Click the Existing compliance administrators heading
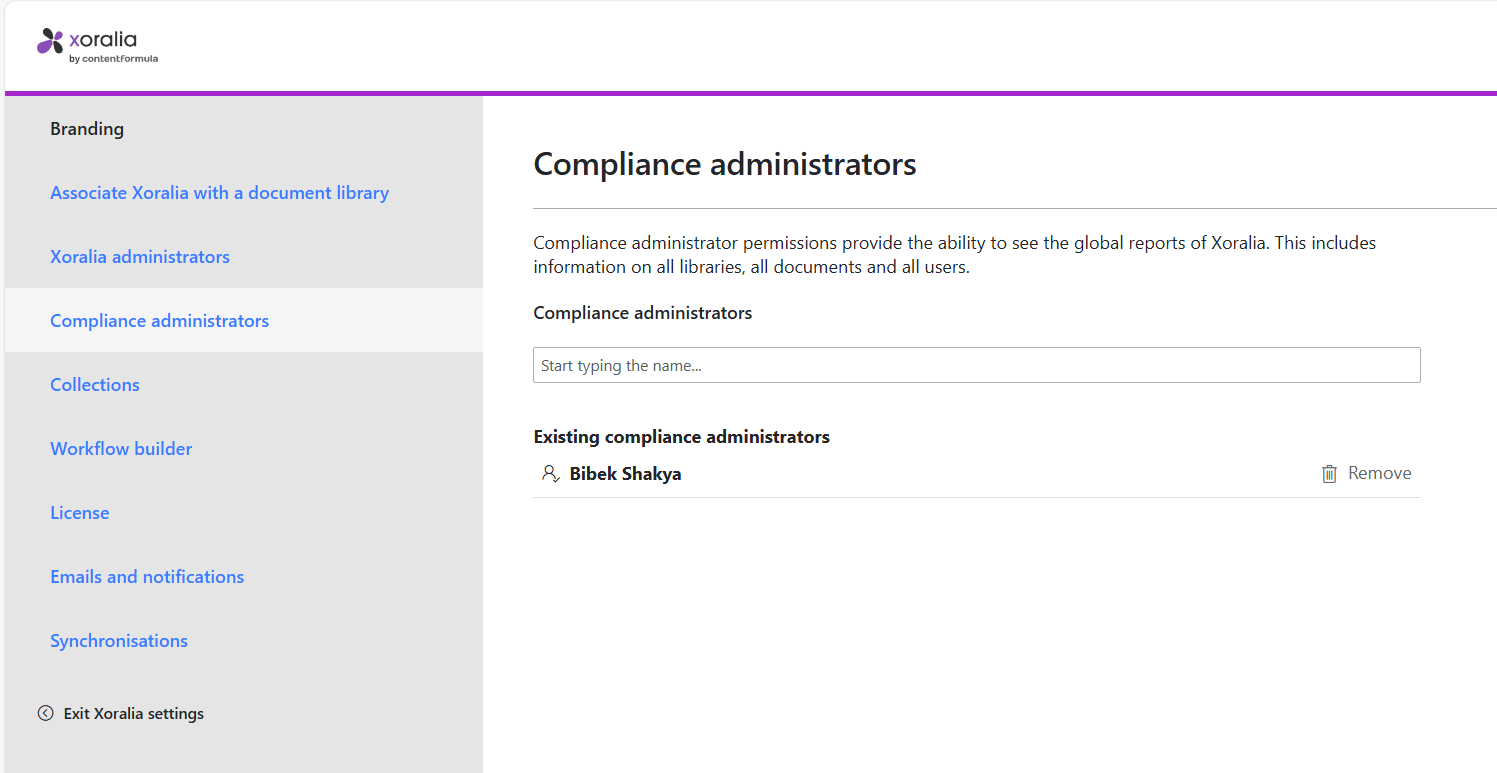 (x=681, y=436)
